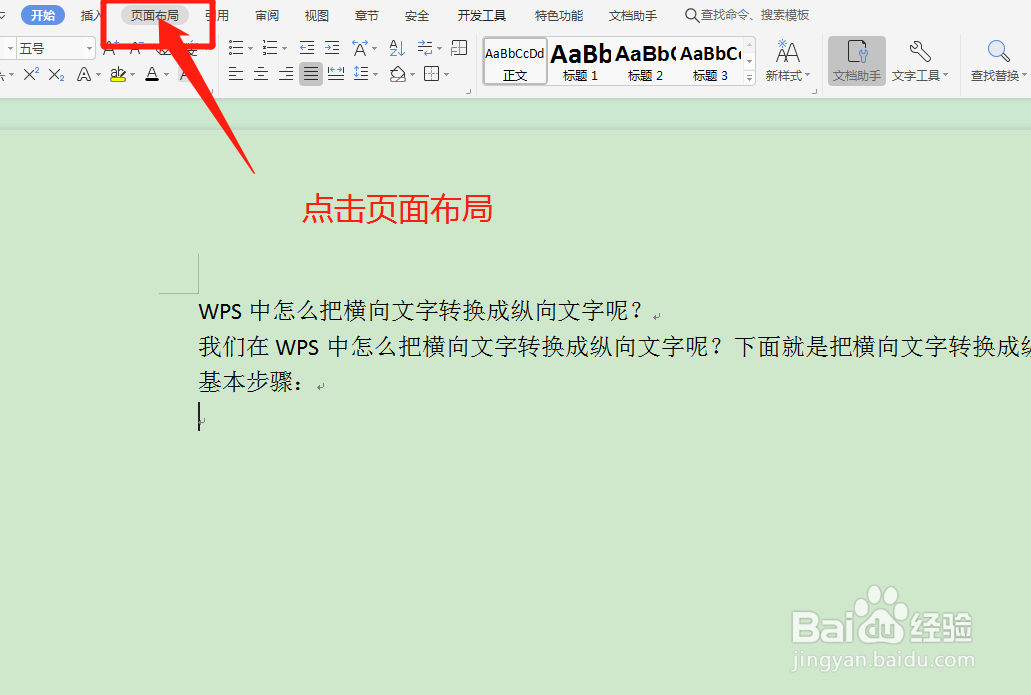Open the 新样式 new style tool
Screen dimensions: 1031x695
tap(788, 60)
